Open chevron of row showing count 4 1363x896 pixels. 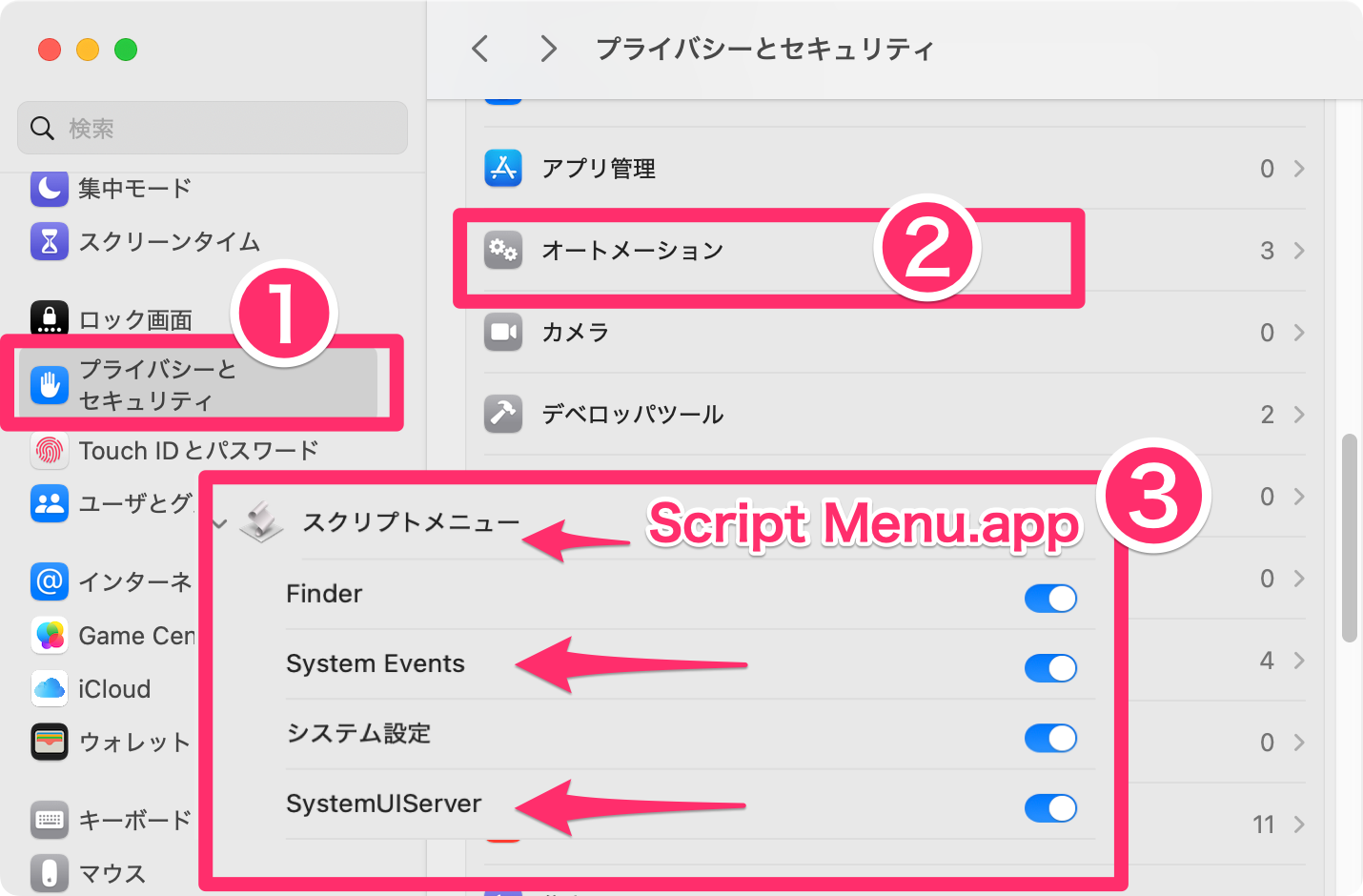pyautogui.click(x=1299, y=660)
